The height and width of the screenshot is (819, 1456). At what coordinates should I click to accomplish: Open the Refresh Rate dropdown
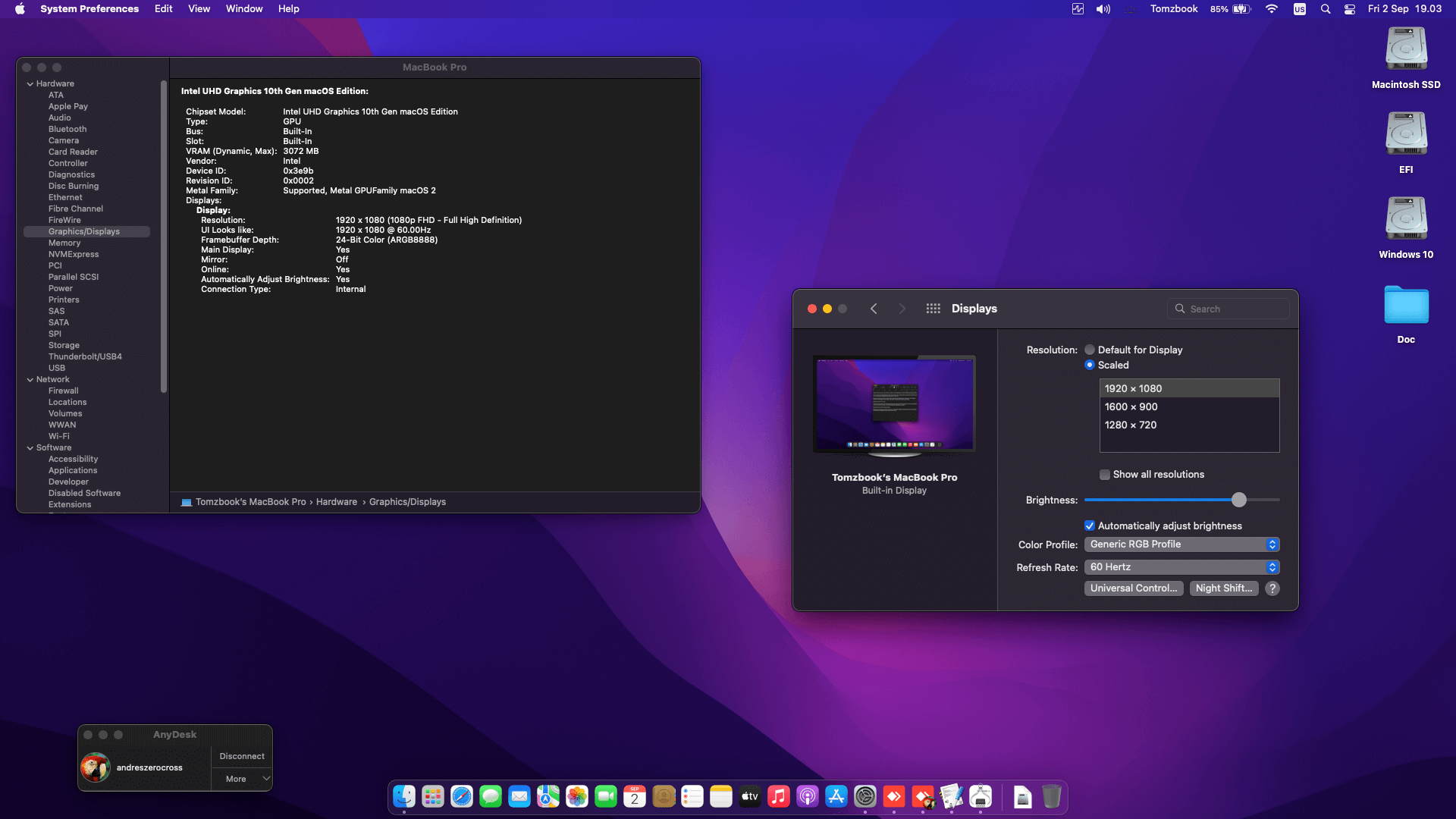pos(1182,567)
